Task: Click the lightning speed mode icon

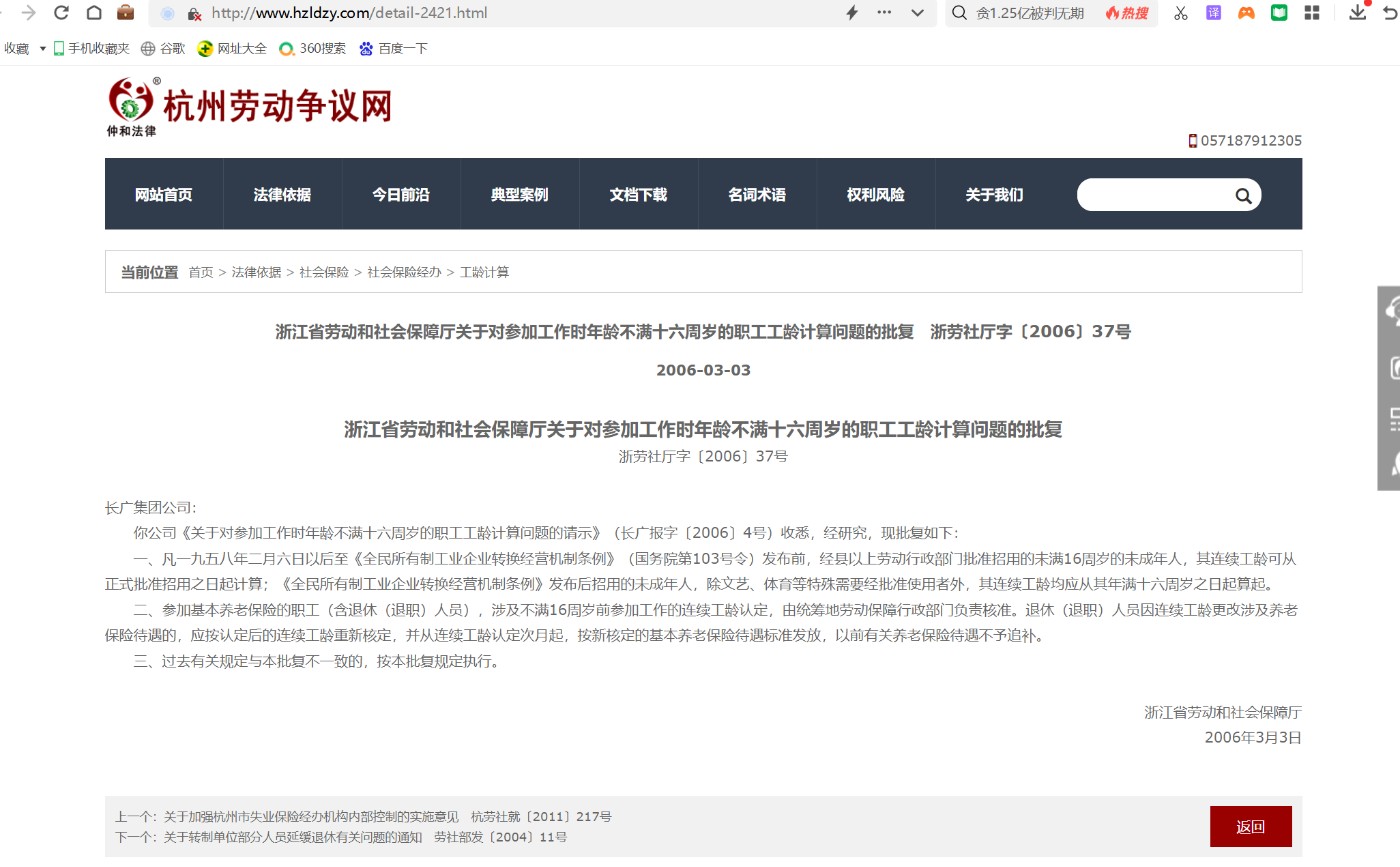Action: [852, 13]
